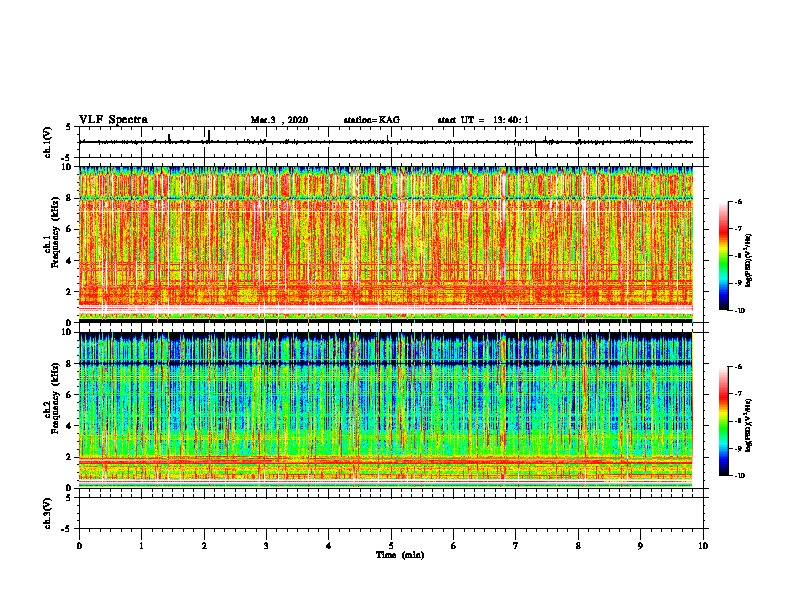This screenshot has height=612, width=792.
Task: Click the "-6" label on ch.2 color bar
Action: 738,367
